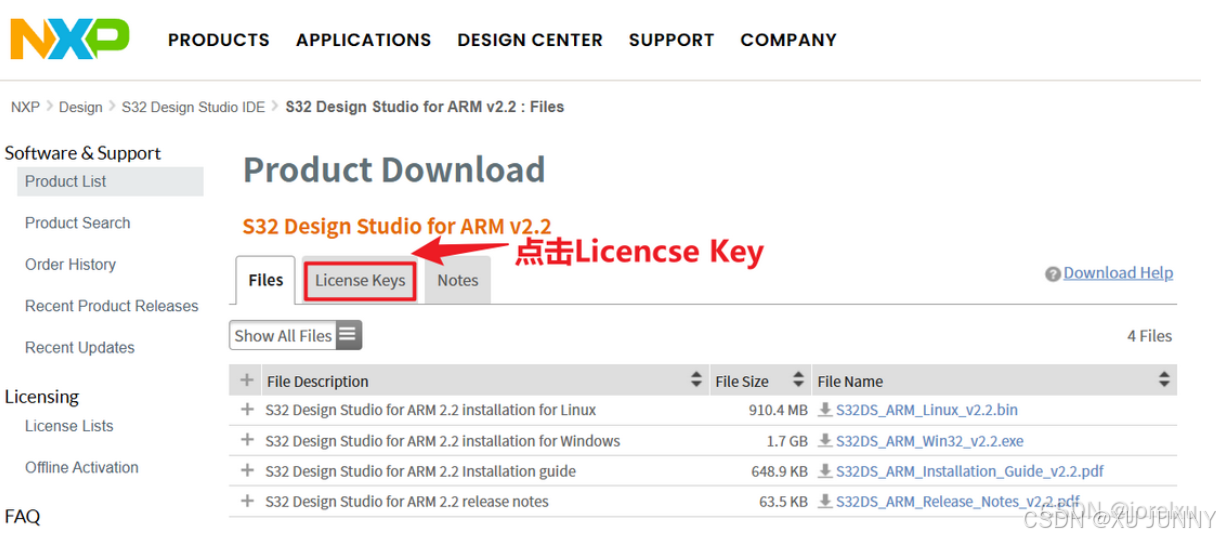
Task: Select '63.5 KB' file size cell
Action: [781, 501]
